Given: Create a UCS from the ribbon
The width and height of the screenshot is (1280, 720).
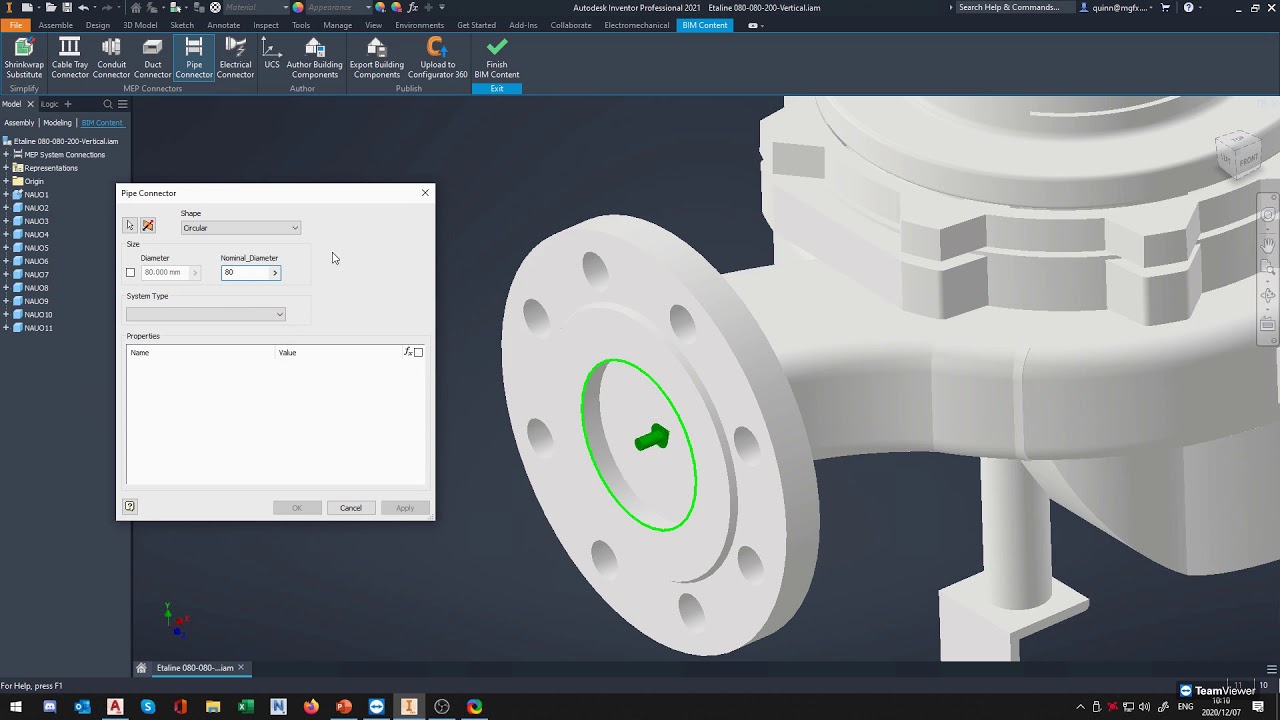Looking at the screenshot, I should click(x=271, y=54).
